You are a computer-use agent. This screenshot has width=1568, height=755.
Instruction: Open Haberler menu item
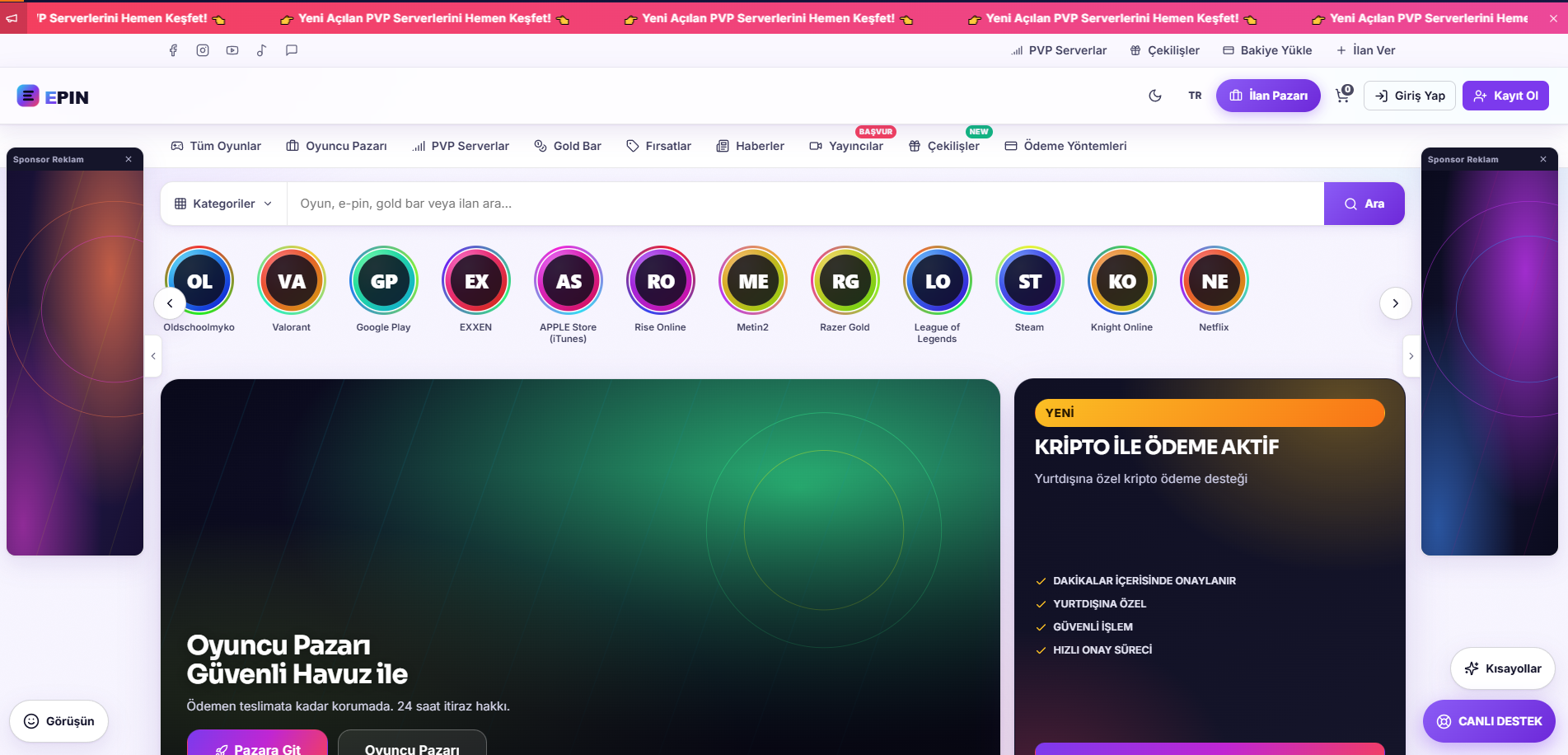tap(750, 146)
